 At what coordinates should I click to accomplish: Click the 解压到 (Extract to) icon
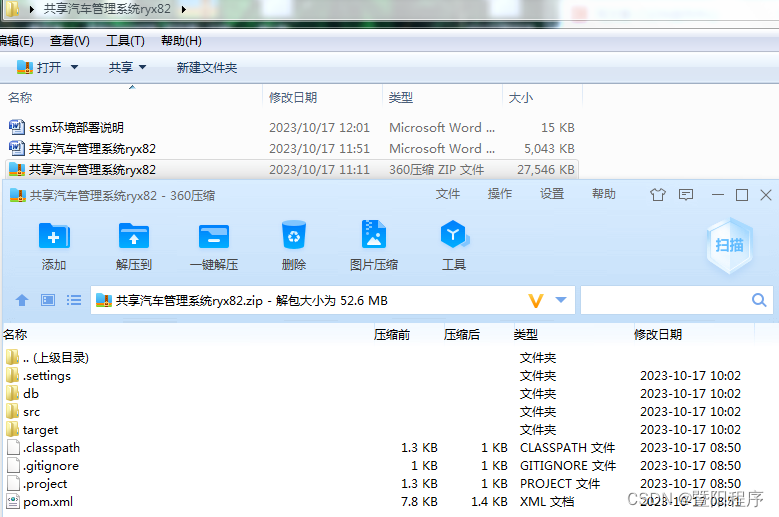pyautogui.click(x=134, y=236)
